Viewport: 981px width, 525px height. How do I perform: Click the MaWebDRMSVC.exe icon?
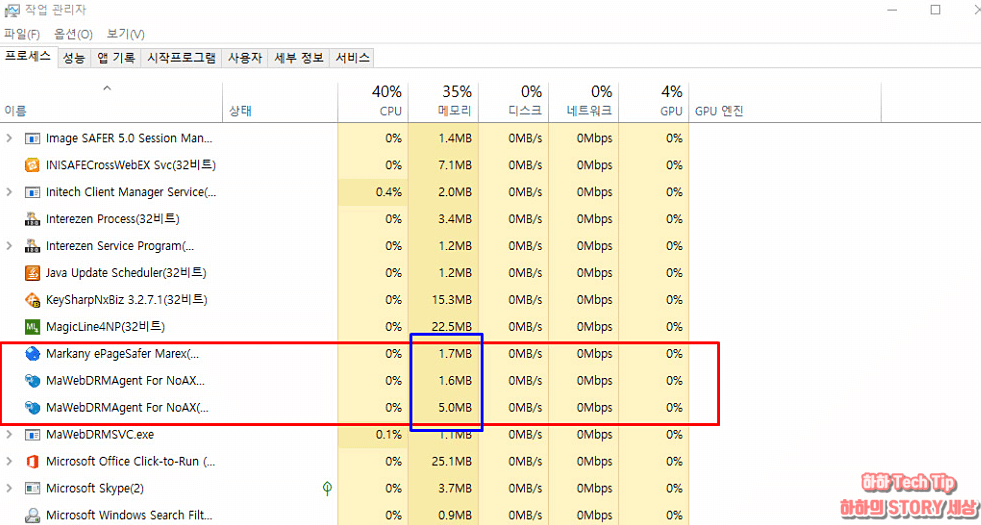(32, 434)
